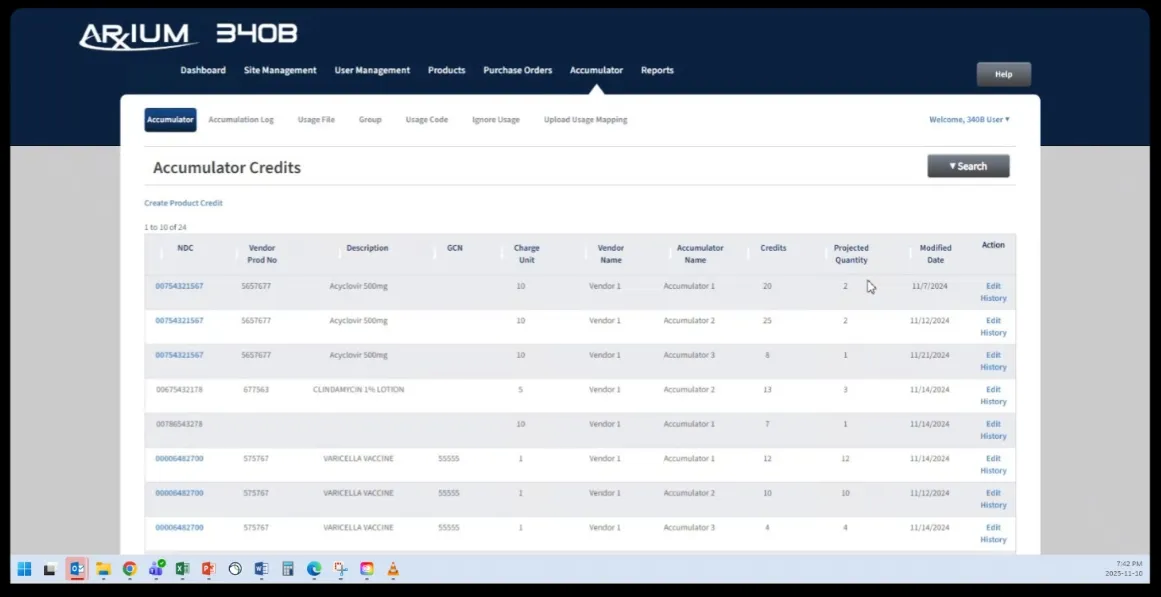Click the Help button
The width and height of the screenshot is (1161, 597).
[x=1003, y=74]
